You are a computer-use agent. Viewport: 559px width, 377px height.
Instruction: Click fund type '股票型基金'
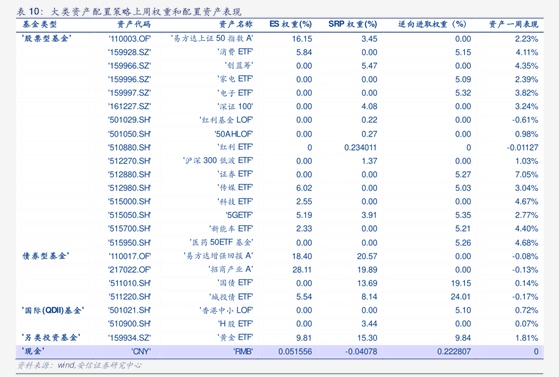pyautogui.click(x=46, y=38)
